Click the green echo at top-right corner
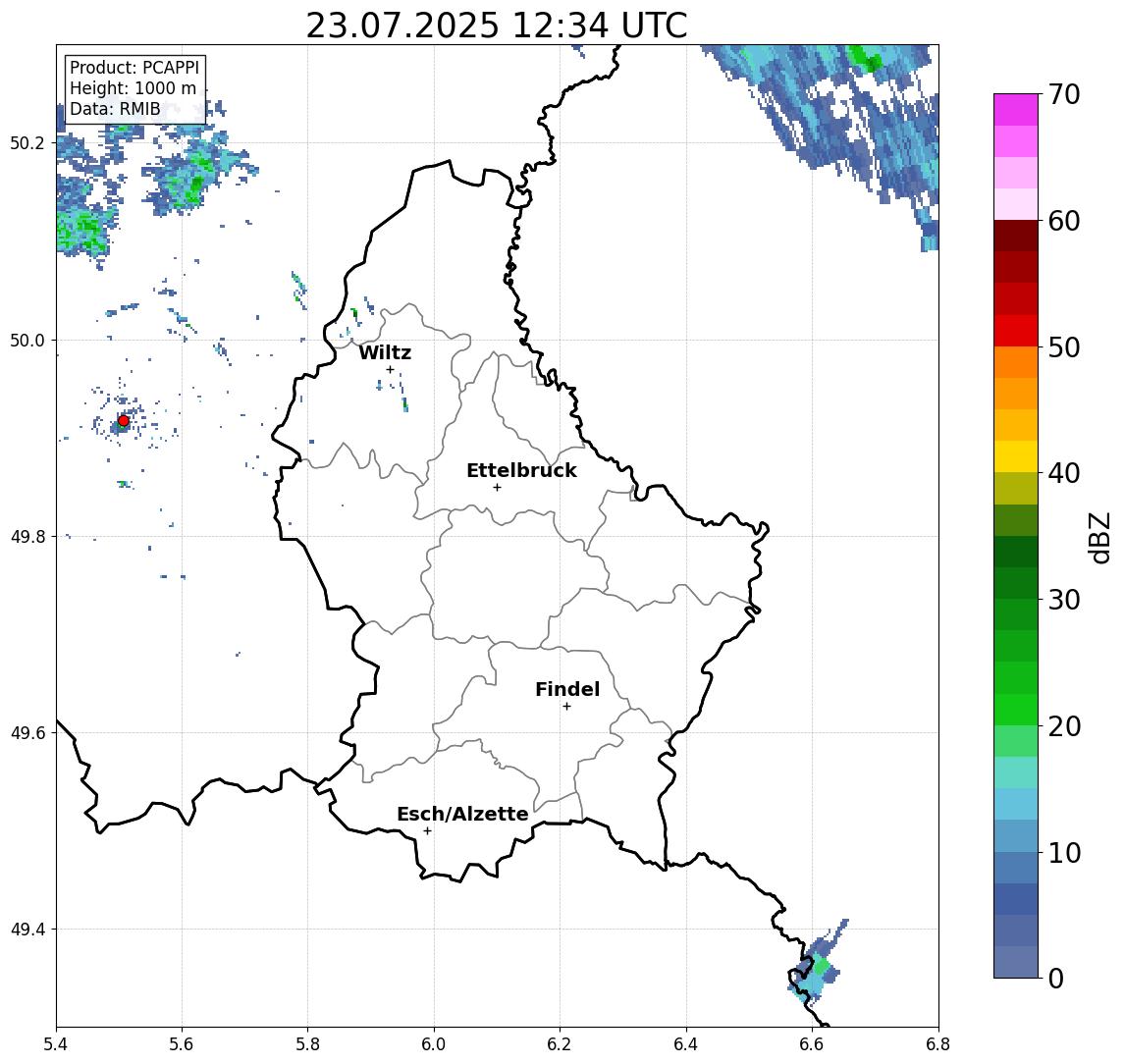 (x=865, y=58)
